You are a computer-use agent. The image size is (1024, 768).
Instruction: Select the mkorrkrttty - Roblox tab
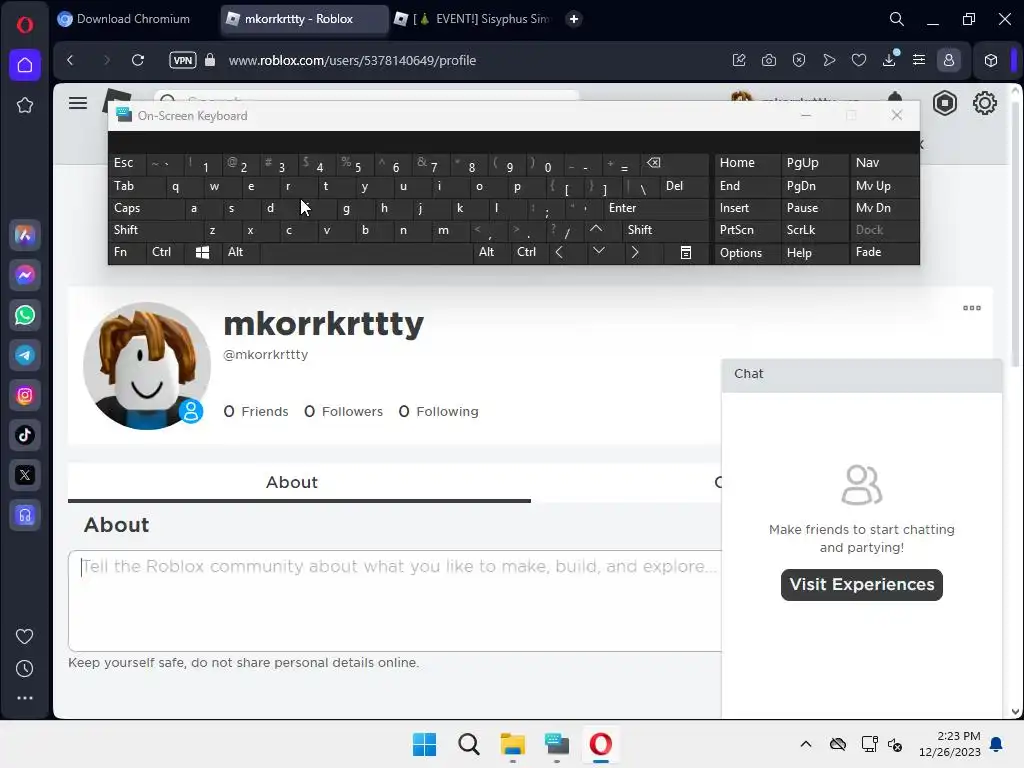pos(304,19)
